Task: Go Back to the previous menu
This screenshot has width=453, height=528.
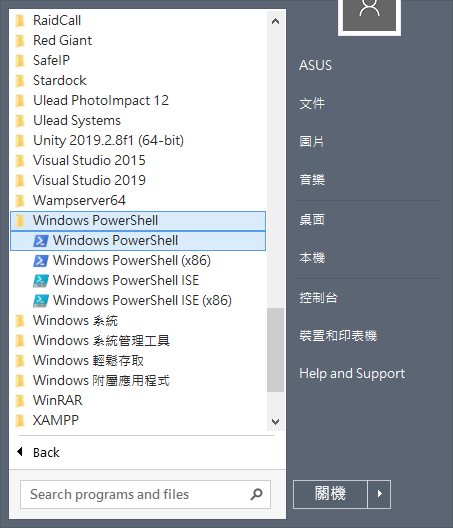Action: tap(38, 452)
